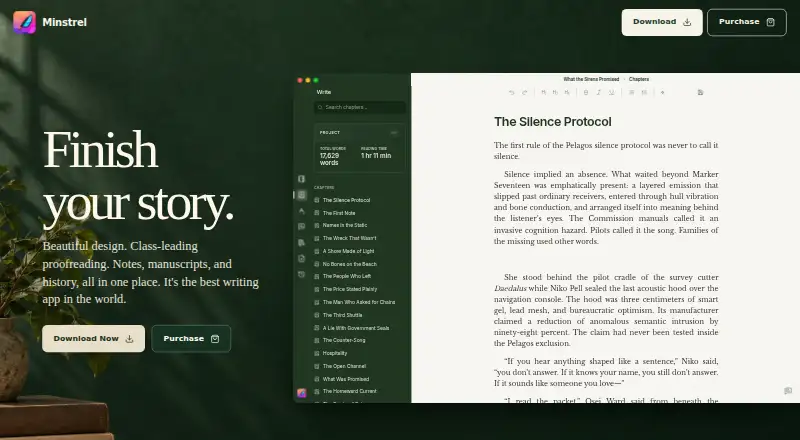The height and width of the screenshot is (440, 800).
Task: Click the letter A icon in rail
Action: tap(302, 211)
